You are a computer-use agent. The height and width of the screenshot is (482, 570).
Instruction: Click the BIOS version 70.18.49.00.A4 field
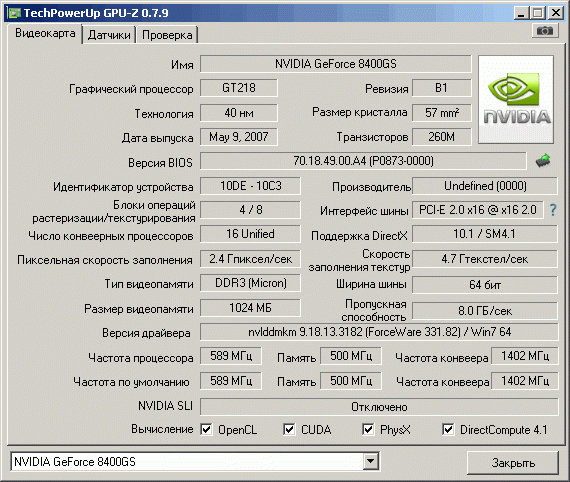[x=363, y=161]
